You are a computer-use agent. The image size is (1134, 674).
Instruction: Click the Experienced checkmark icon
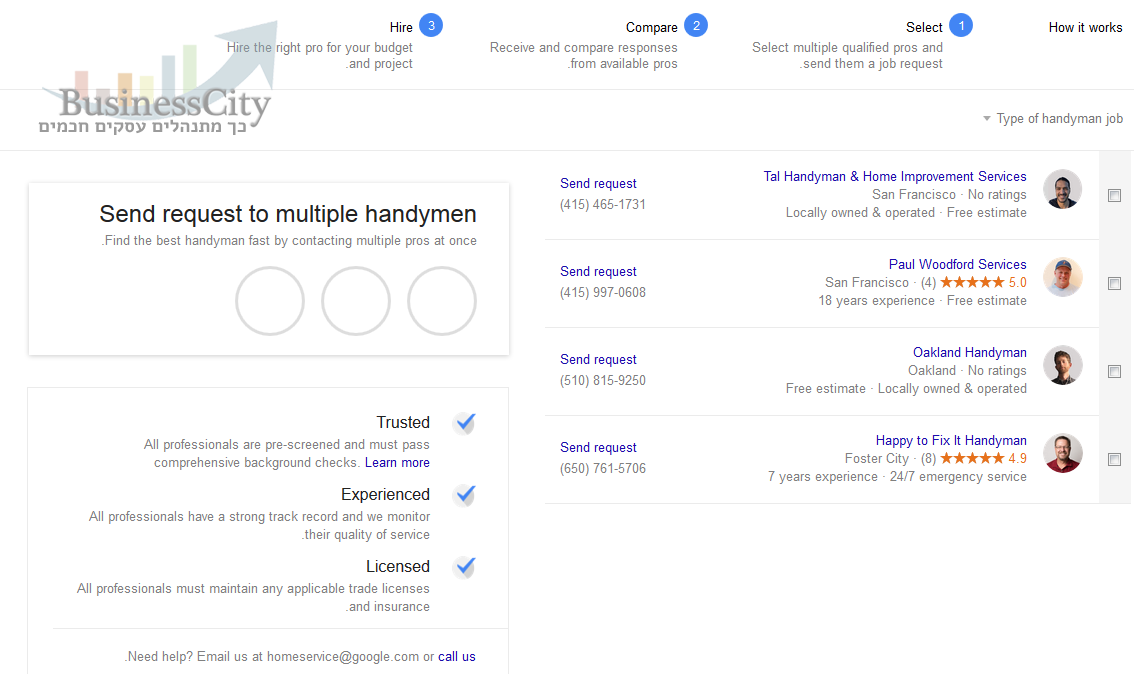pos(465,495)
